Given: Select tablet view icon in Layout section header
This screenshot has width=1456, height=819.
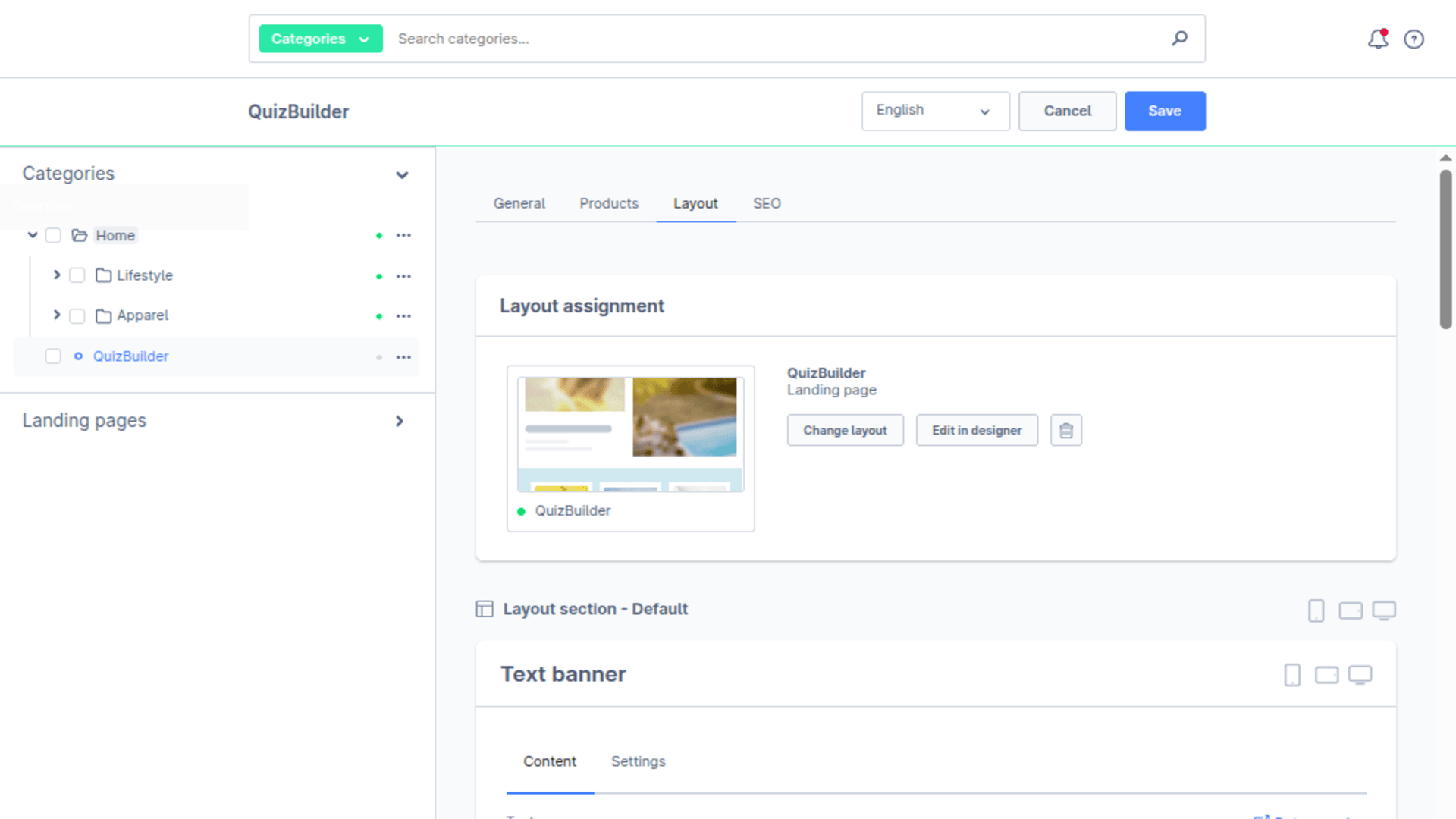Looking at the screenshot, I should 1351,610.
